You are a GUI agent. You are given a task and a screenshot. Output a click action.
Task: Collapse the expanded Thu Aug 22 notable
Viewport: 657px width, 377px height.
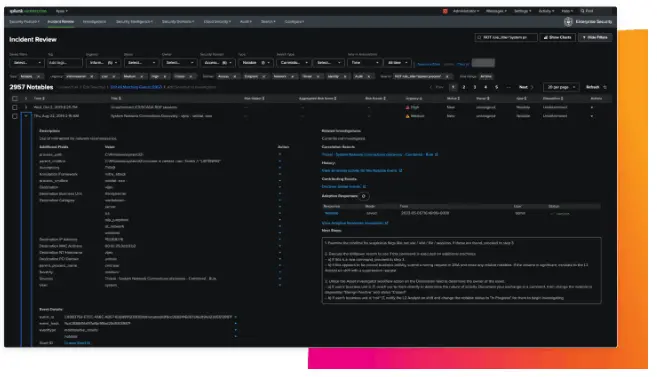pos(26,116)
